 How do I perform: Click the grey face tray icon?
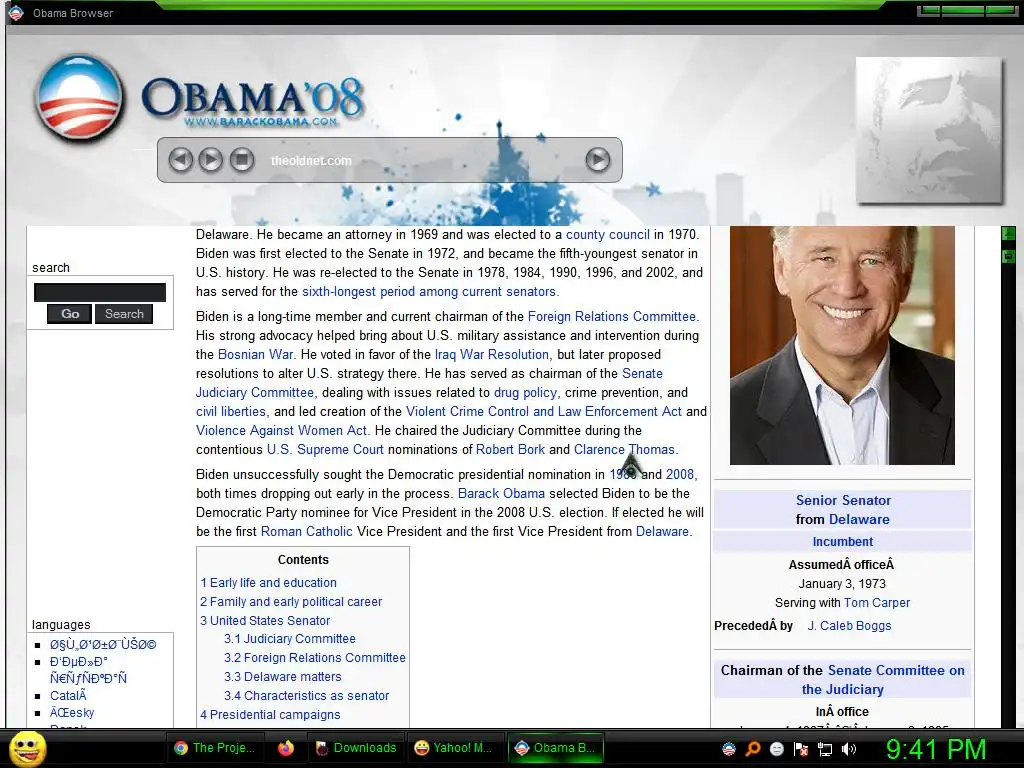click(776, 749)
